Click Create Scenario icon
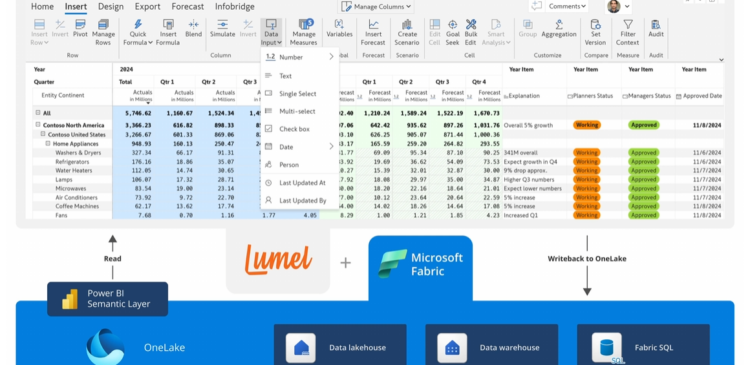Viewport: 750px width, 365px height. pos(407,24)
